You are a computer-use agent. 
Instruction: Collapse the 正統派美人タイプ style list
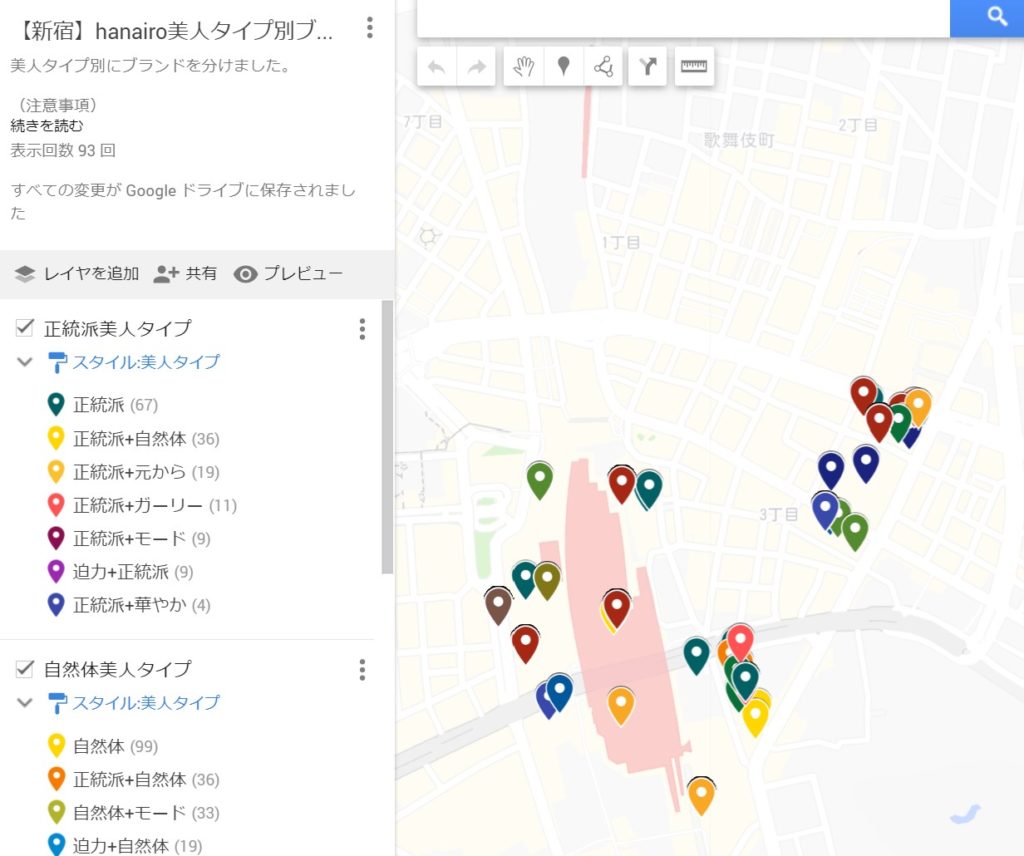[x=24, y=362]
